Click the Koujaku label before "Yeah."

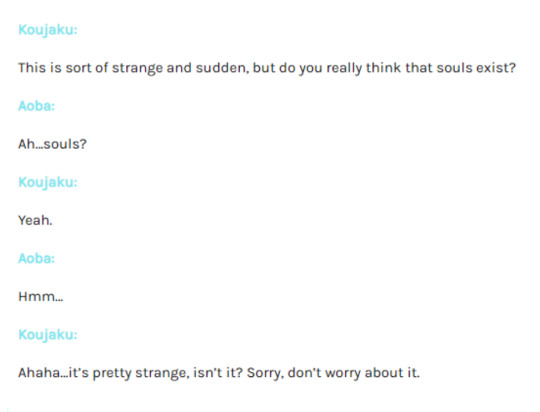pyautogui.click(x=48, y=183)
